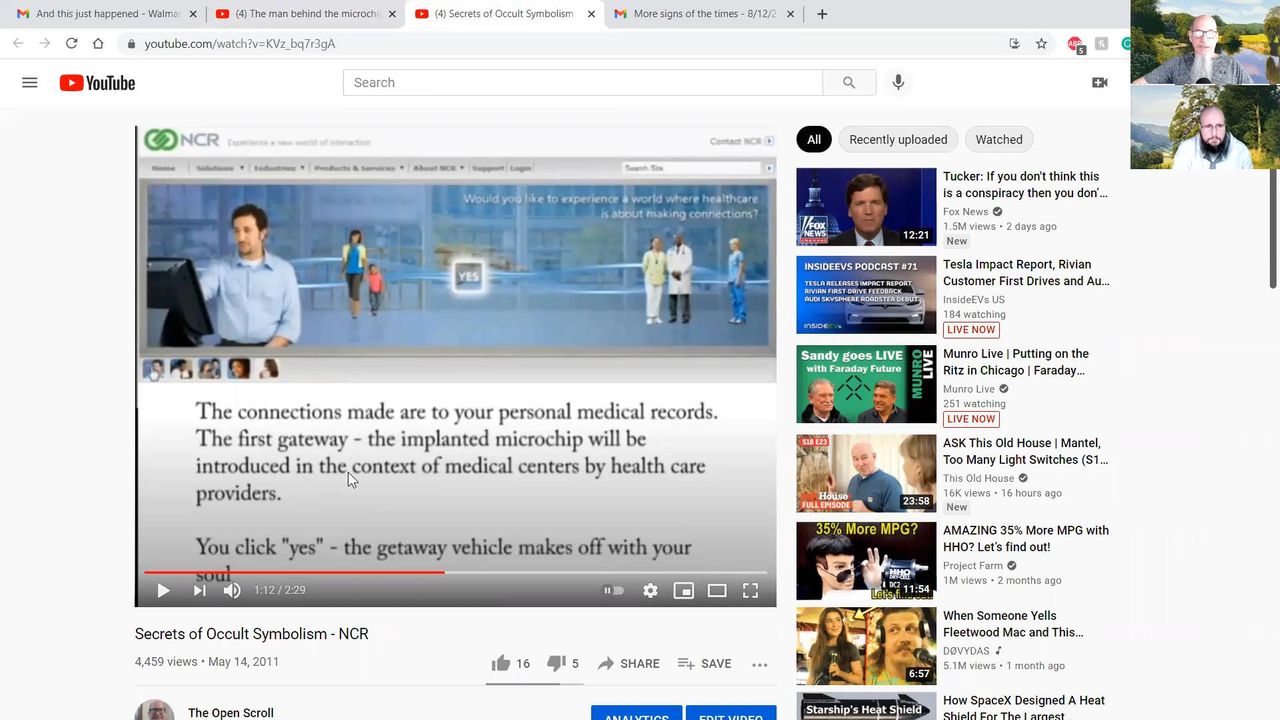This screenshot has width=1280, height=720.
Task: Select the Recently uploaded filter chip
Action: point(897,140)
